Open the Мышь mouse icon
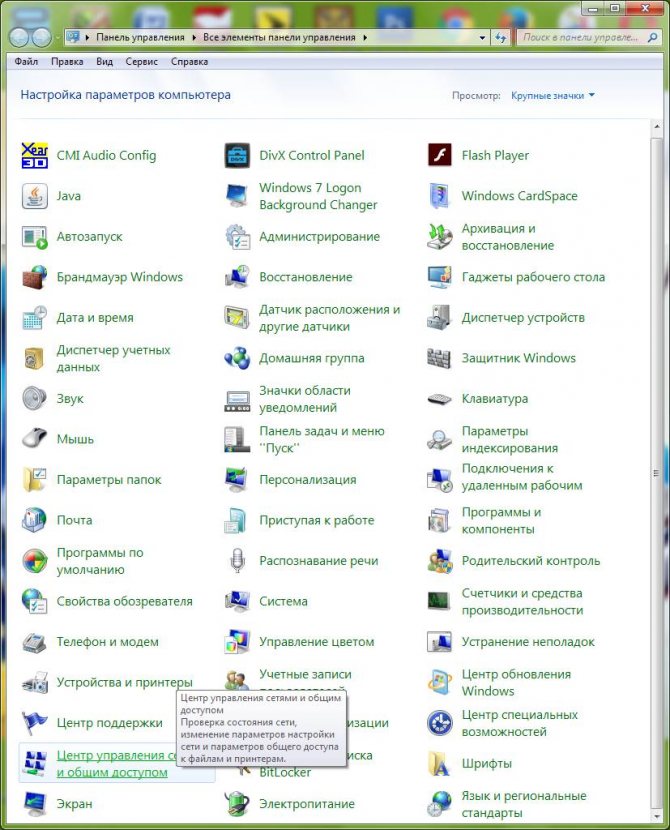Image resolution: width=670 pixels, height=830 pixels. pos(34,439)
